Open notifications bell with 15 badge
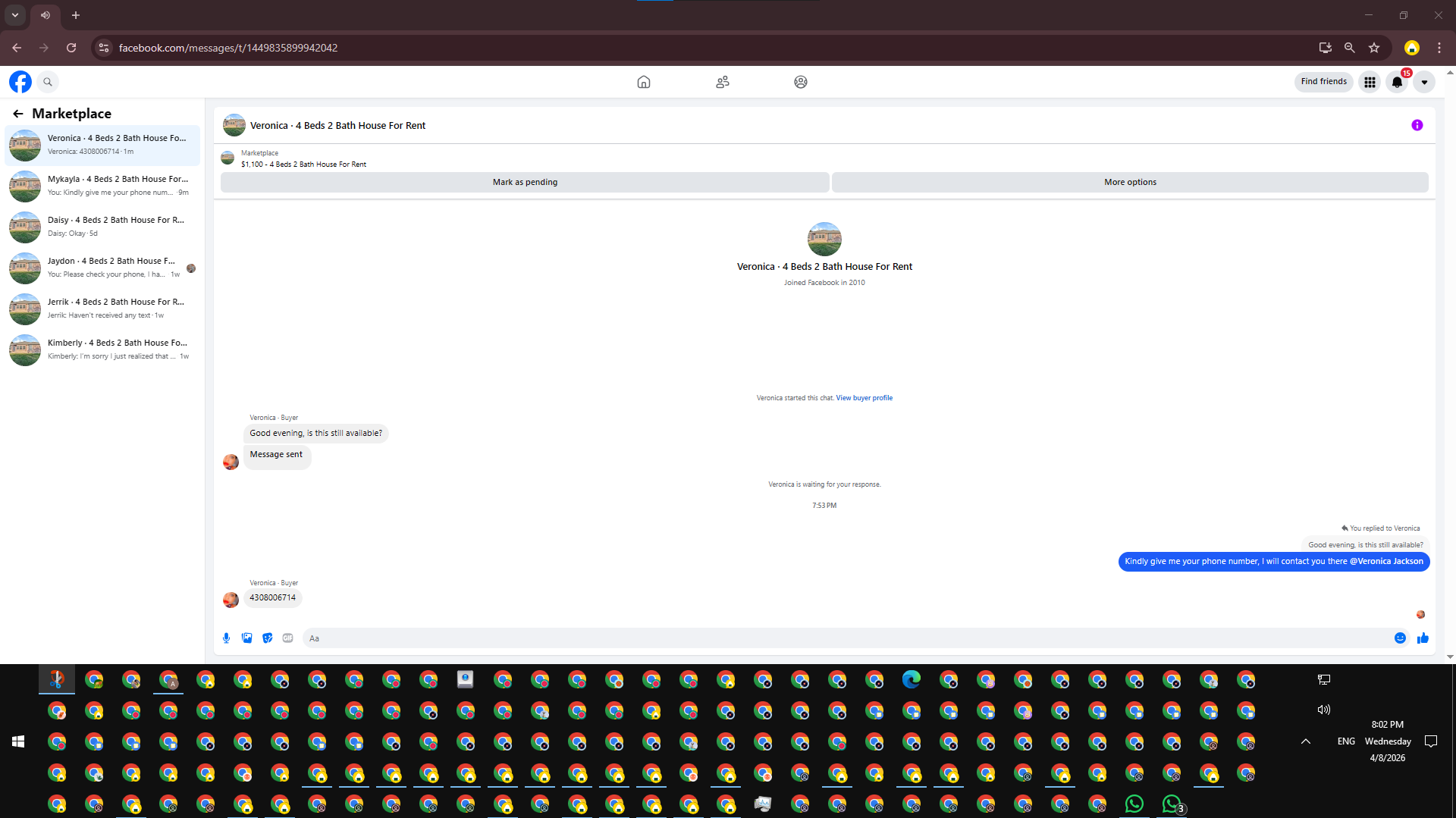The width and height of the screenshot is (1456, 818). click(x=1397, y=82)
